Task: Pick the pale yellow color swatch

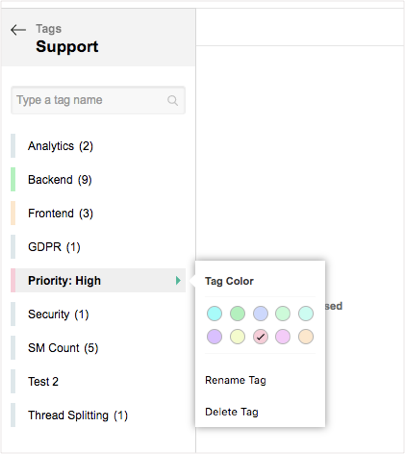Action: (x=237, y=337)
